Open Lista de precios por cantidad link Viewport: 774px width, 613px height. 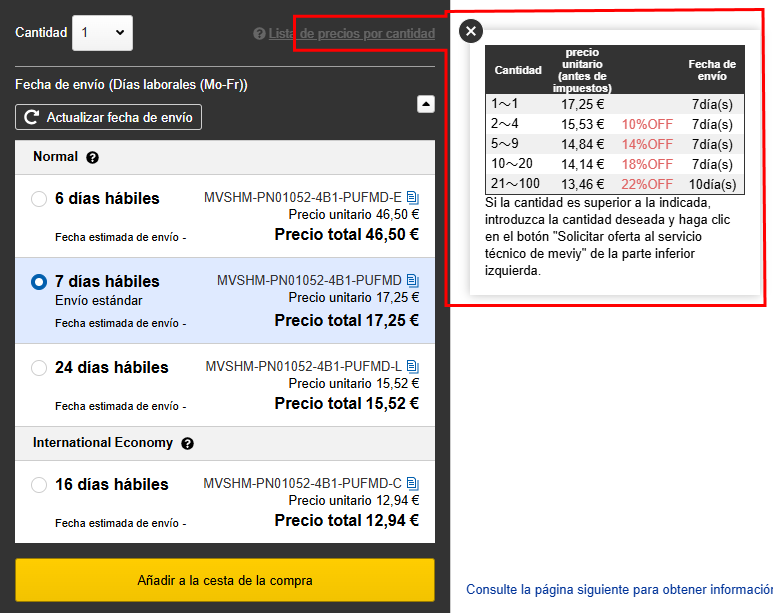pyautogui.click(x=351, y=34)
